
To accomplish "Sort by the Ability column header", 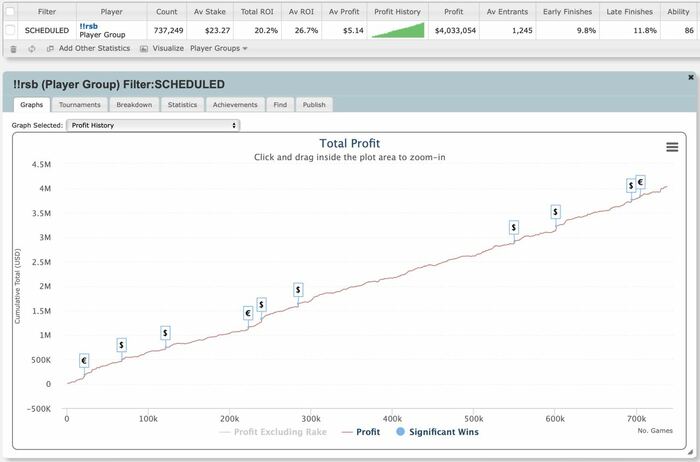I will point(678,12).
